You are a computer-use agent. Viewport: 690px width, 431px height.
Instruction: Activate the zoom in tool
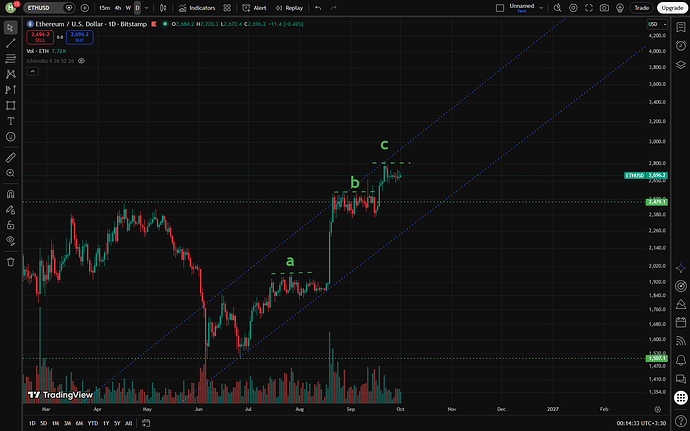[11, 173]
